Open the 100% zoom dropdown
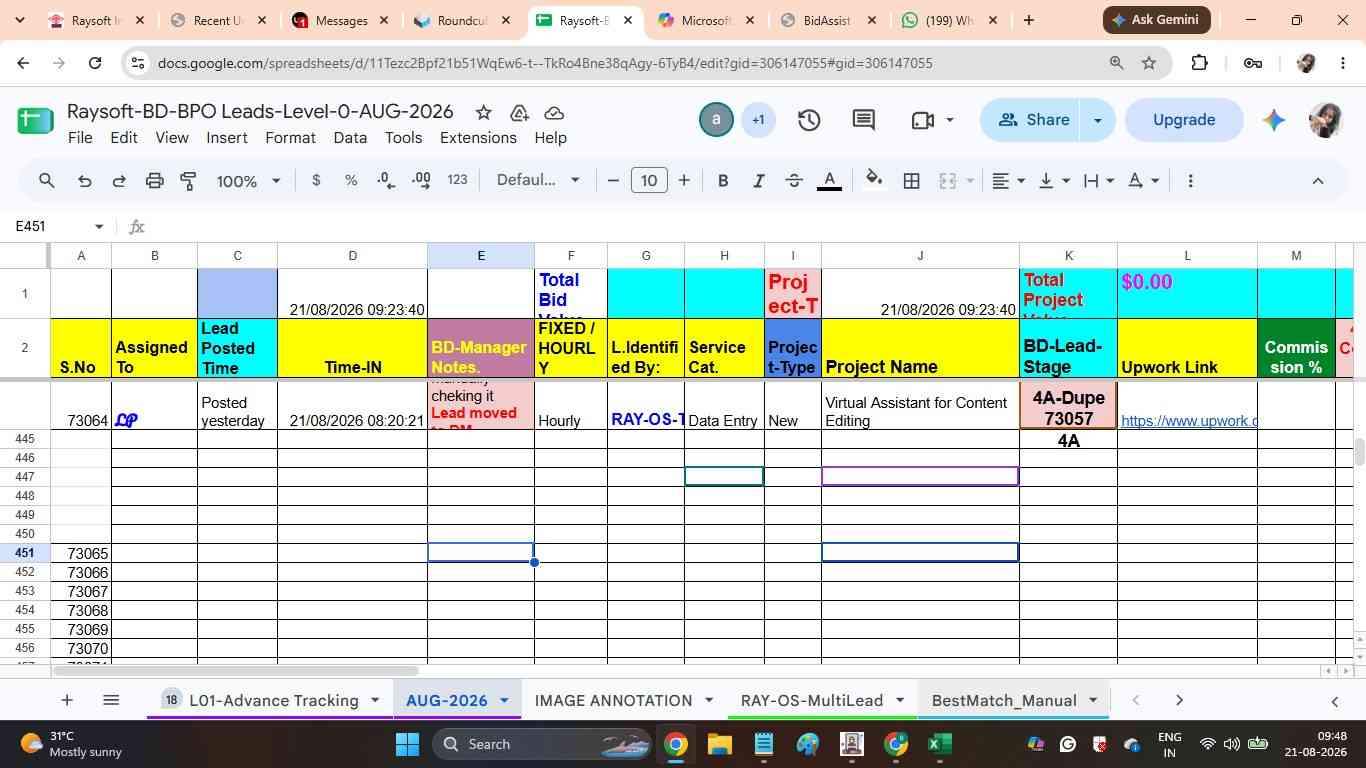1366x768 pixels. coord(248,181)
